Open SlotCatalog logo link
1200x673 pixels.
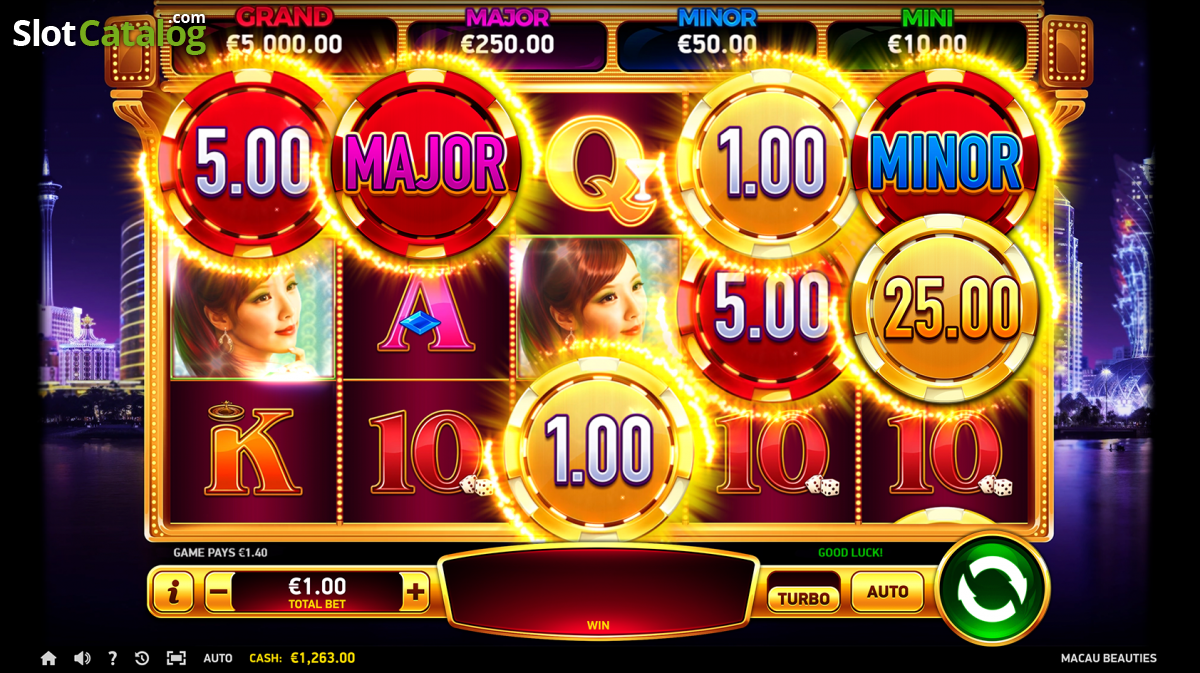tap(109, 32)
